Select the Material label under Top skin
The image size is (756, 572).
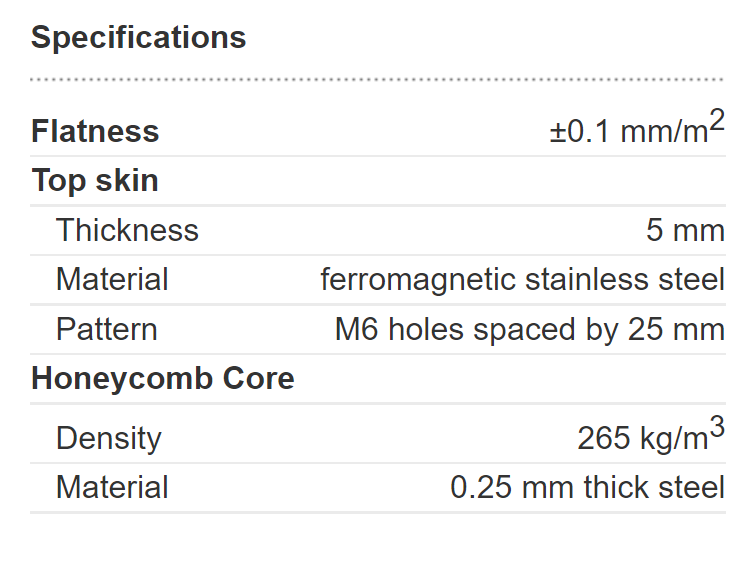click(x=112, y=279)
